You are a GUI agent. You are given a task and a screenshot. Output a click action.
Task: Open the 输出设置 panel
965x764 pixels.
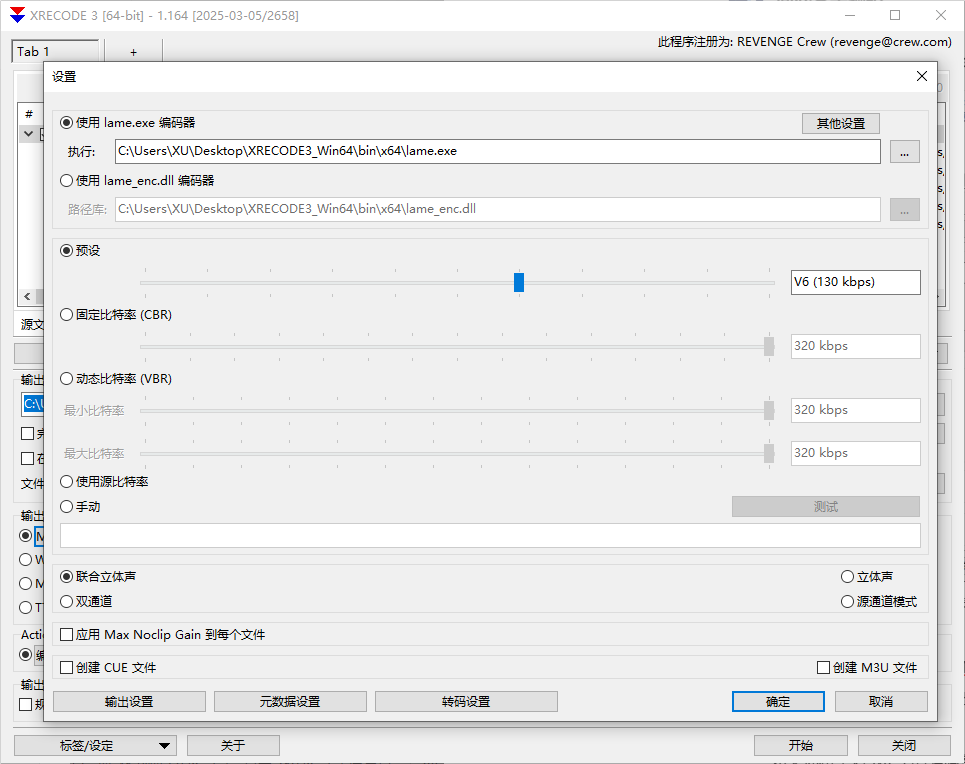(129, 701)
